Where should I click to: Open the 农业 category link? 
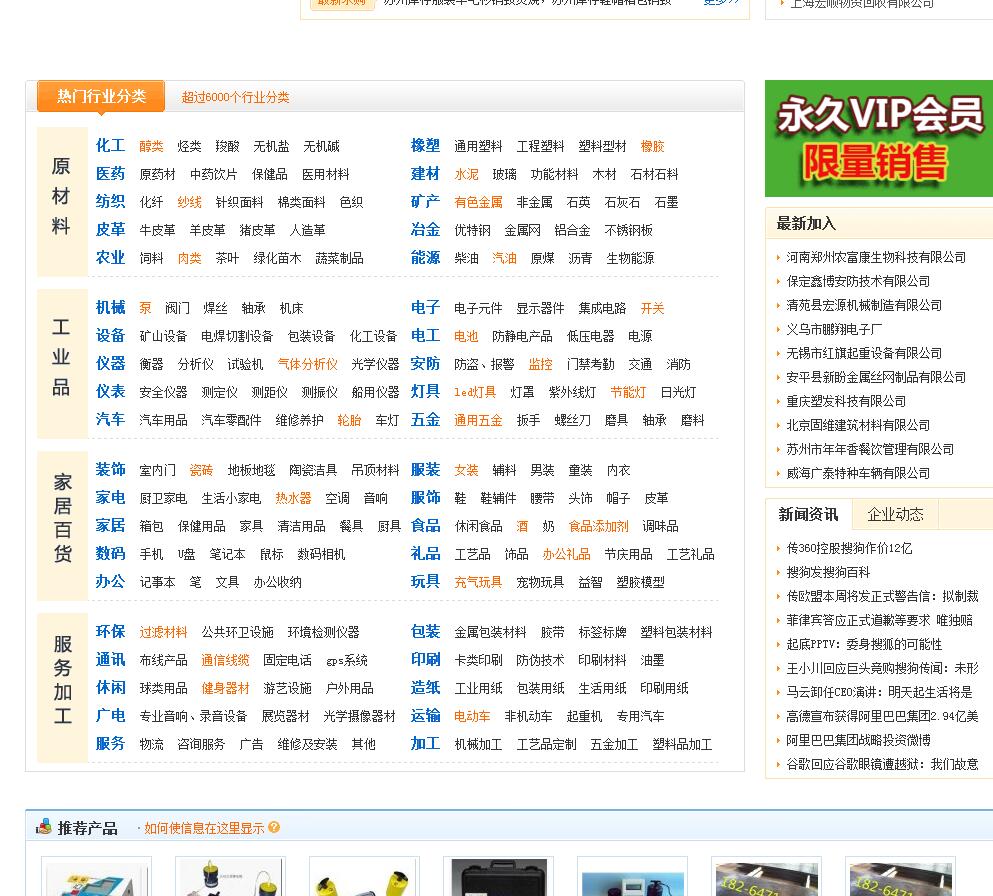(x=110, y=257)
